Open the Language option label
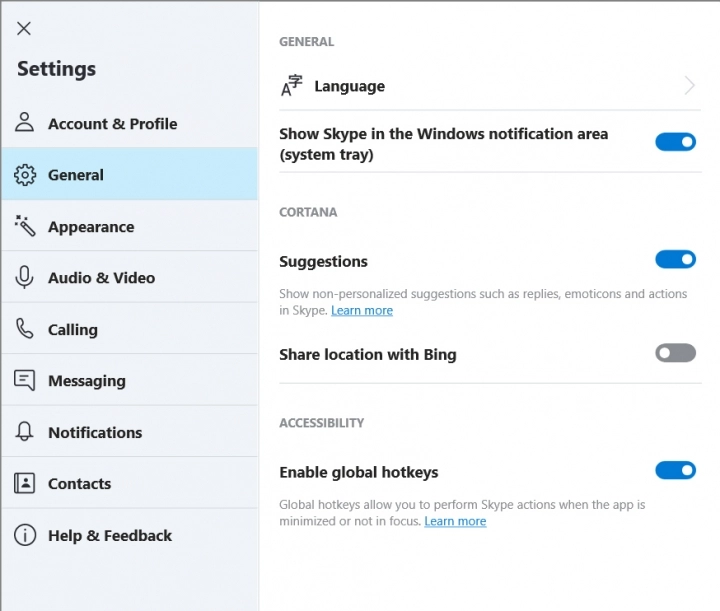The height and width of the screenshot is (611, 720). click(349, 86)
